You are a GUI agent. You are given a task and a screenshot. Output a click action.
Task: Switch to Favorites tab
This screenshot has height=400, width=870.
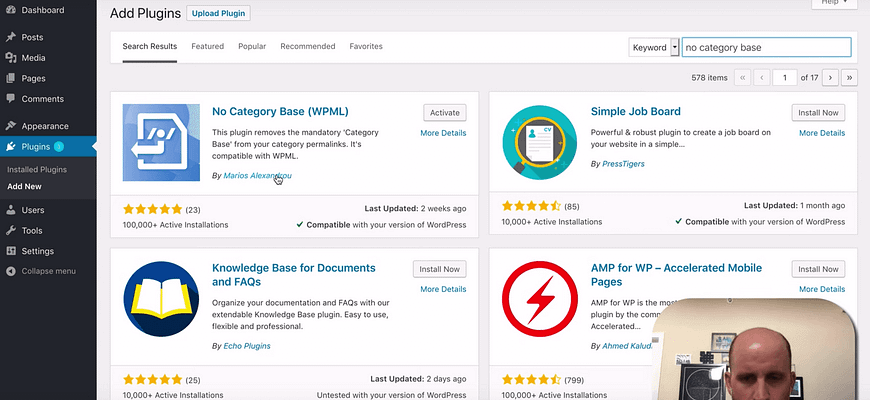(366, 47)
